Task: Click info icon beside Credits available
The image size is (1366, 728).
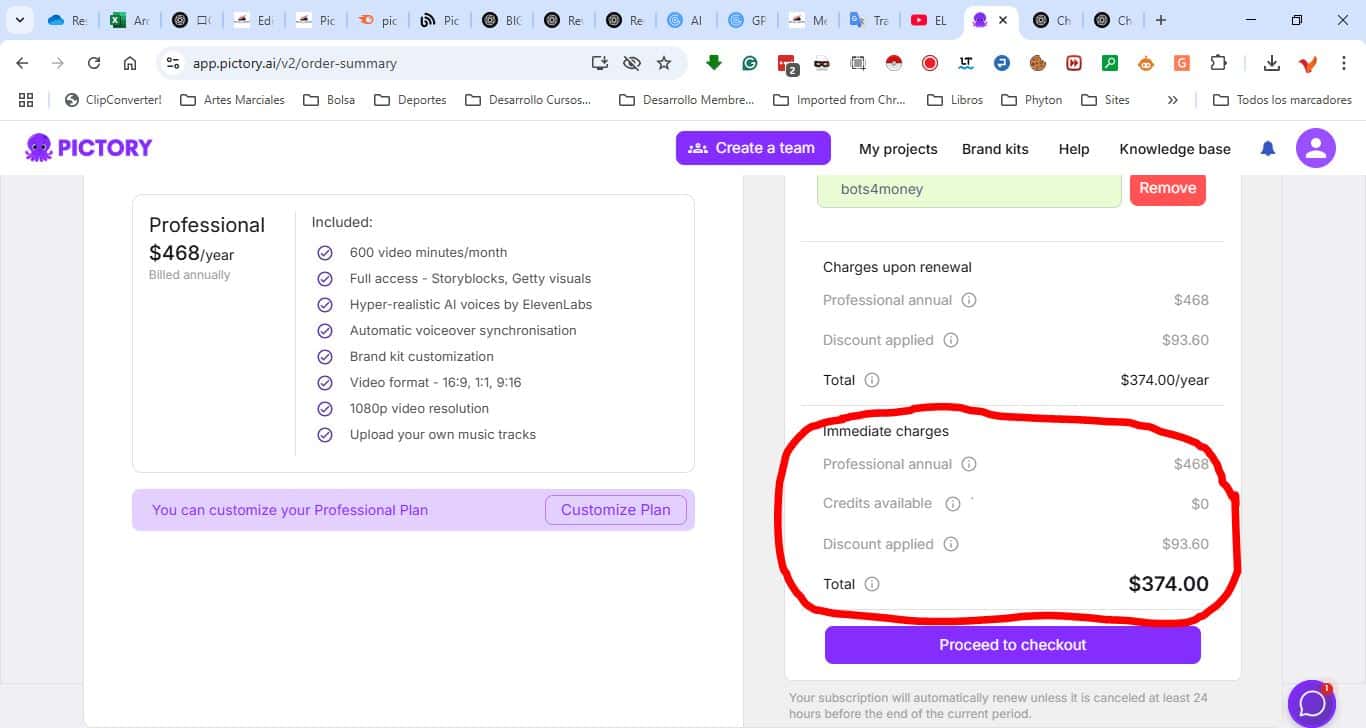Action: [x=953, y=504]
